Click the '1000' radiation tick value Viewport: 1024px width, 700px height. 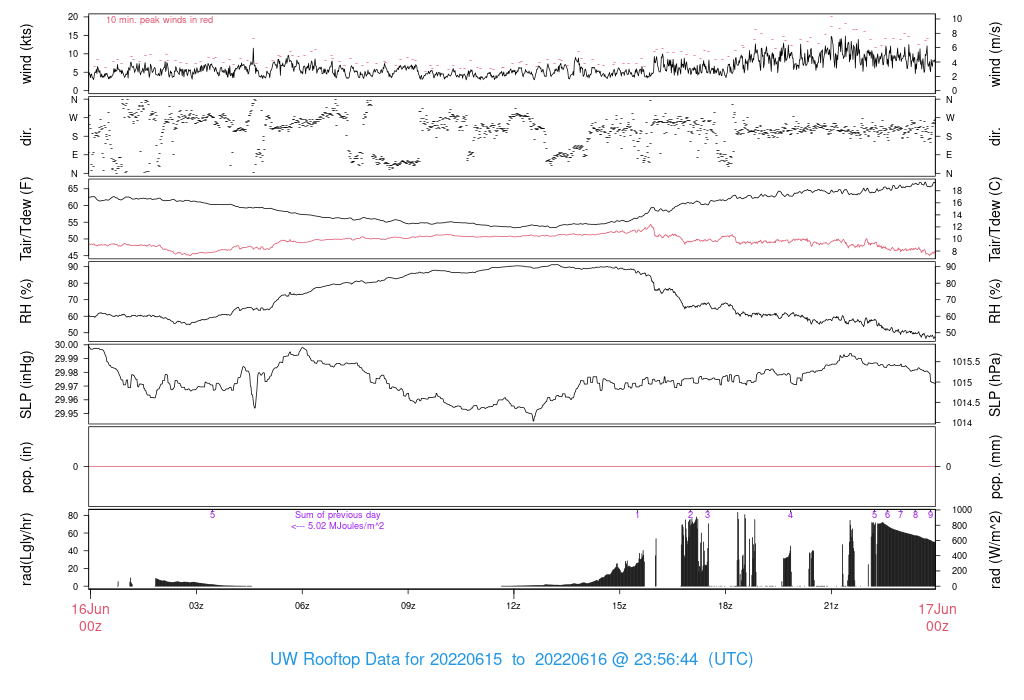click(x=961, y=510)
